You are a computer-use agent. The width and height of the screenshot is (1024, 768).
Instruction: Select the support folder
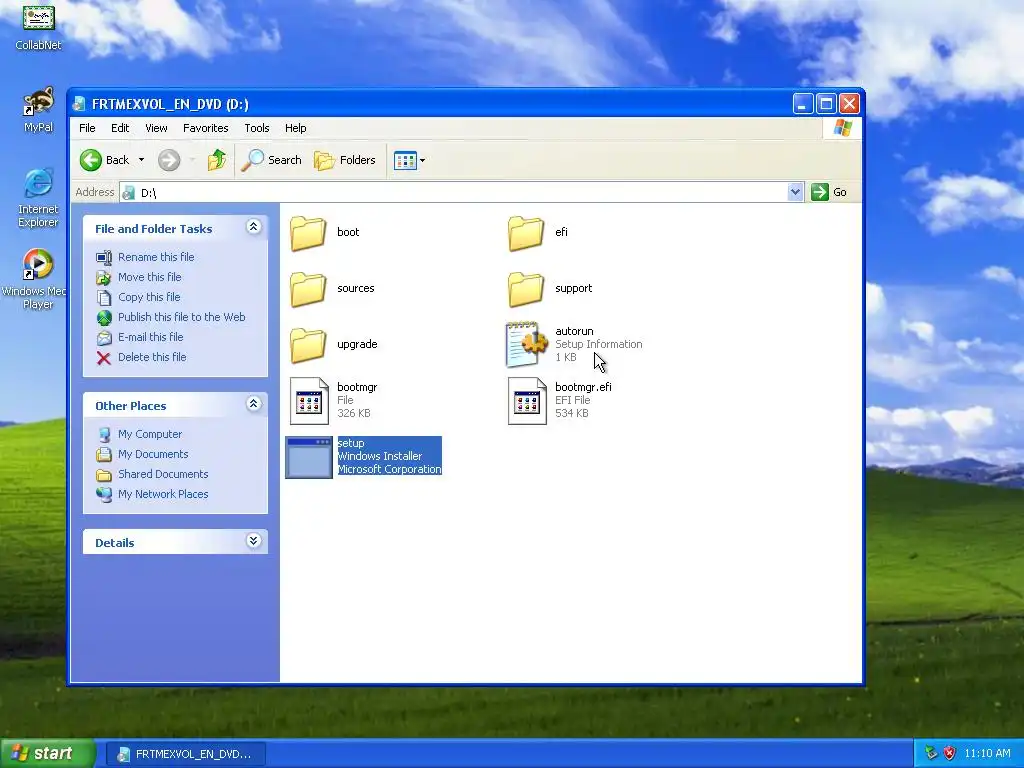pyautogui.click(x=550, y=289)
